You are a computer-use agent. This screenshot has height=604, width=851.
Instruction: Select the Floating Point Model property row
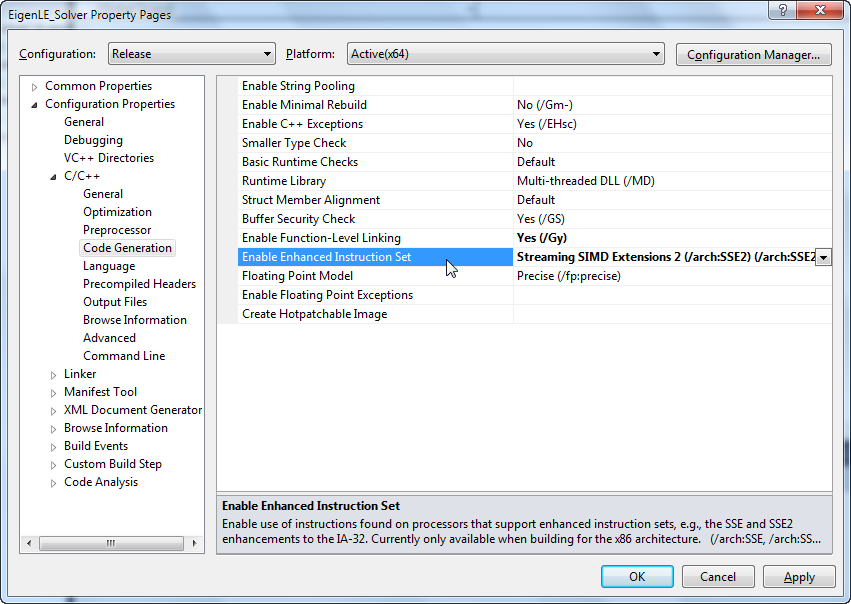297,276
